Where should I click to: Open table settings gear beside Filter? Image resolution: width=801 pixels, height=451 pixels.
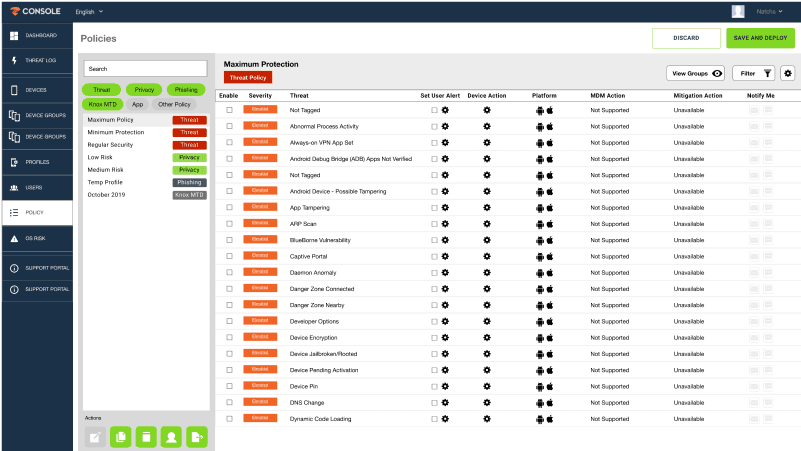coord(787,73)
